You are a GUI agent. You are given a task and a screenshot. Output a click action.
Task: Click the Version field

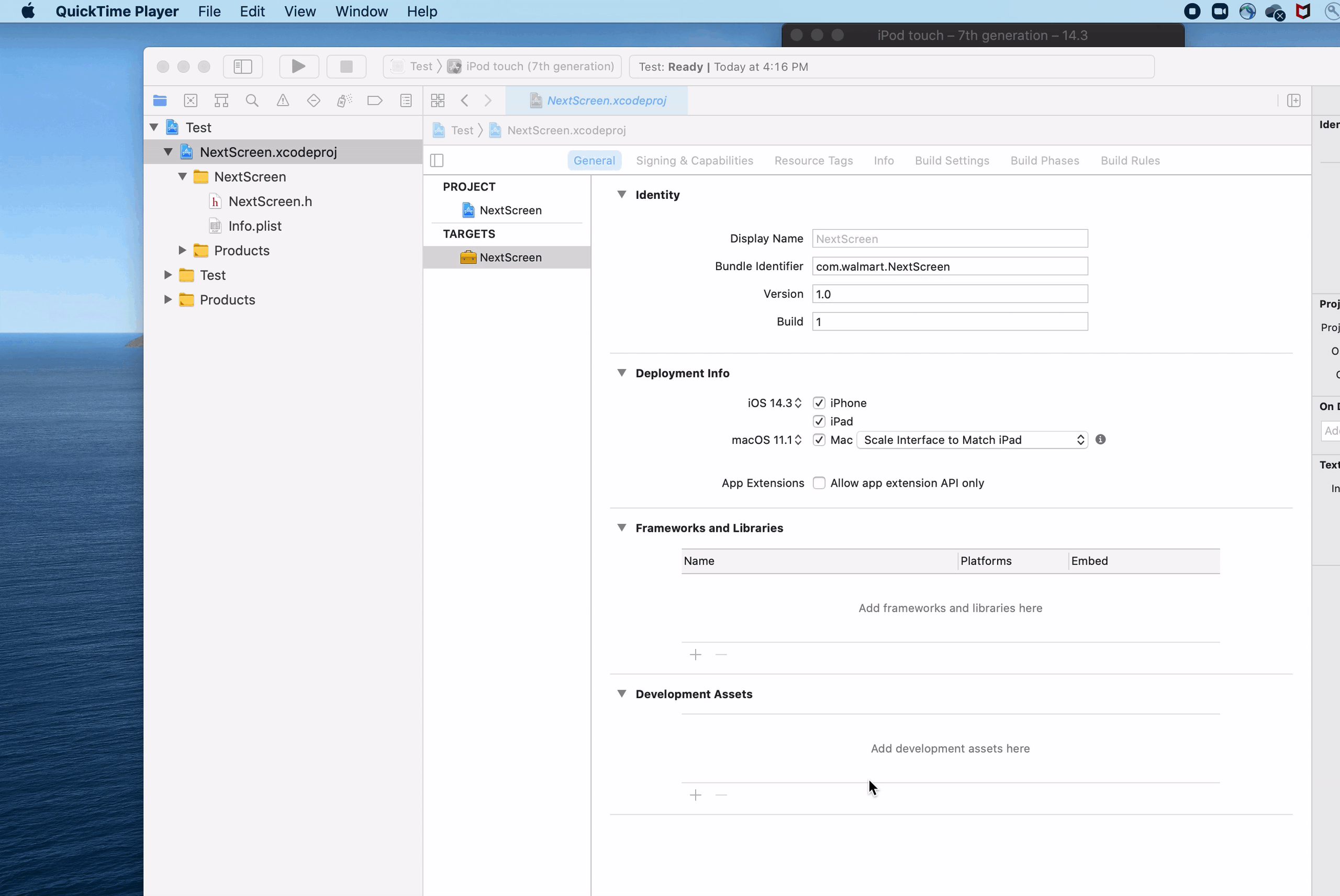(x=950, y=294)
